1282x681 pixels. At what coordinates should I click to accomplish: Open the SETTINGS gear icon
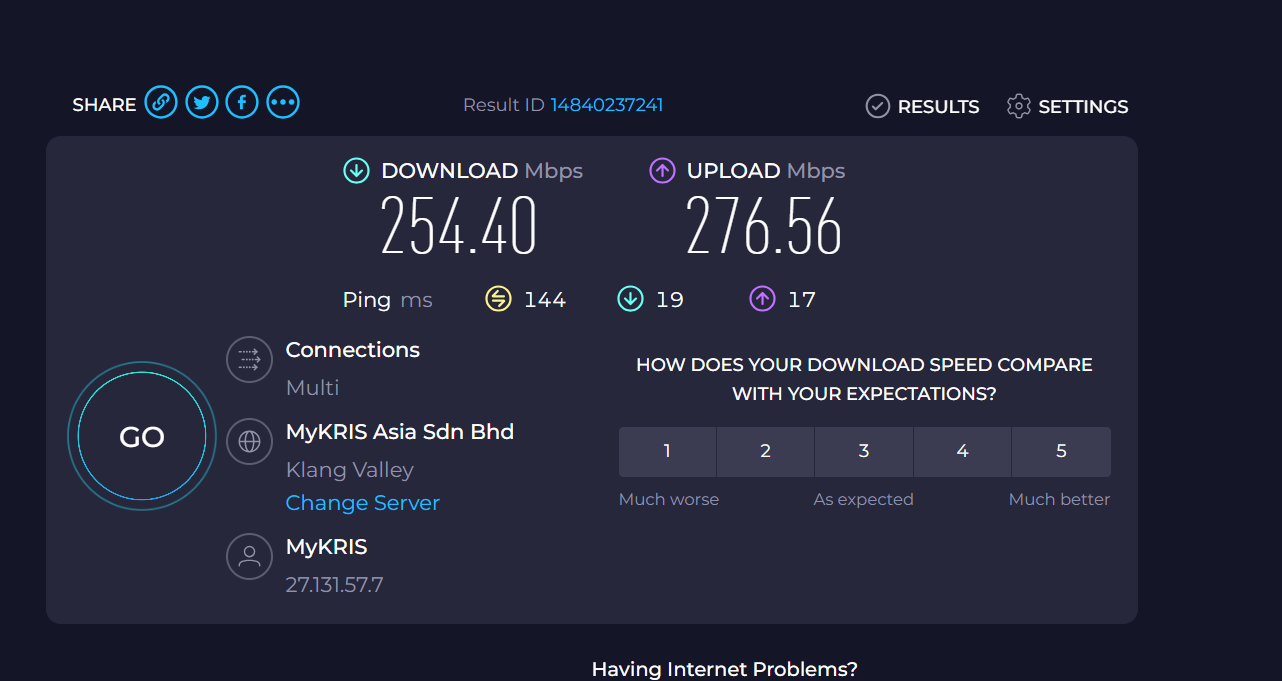[1018, 106]
